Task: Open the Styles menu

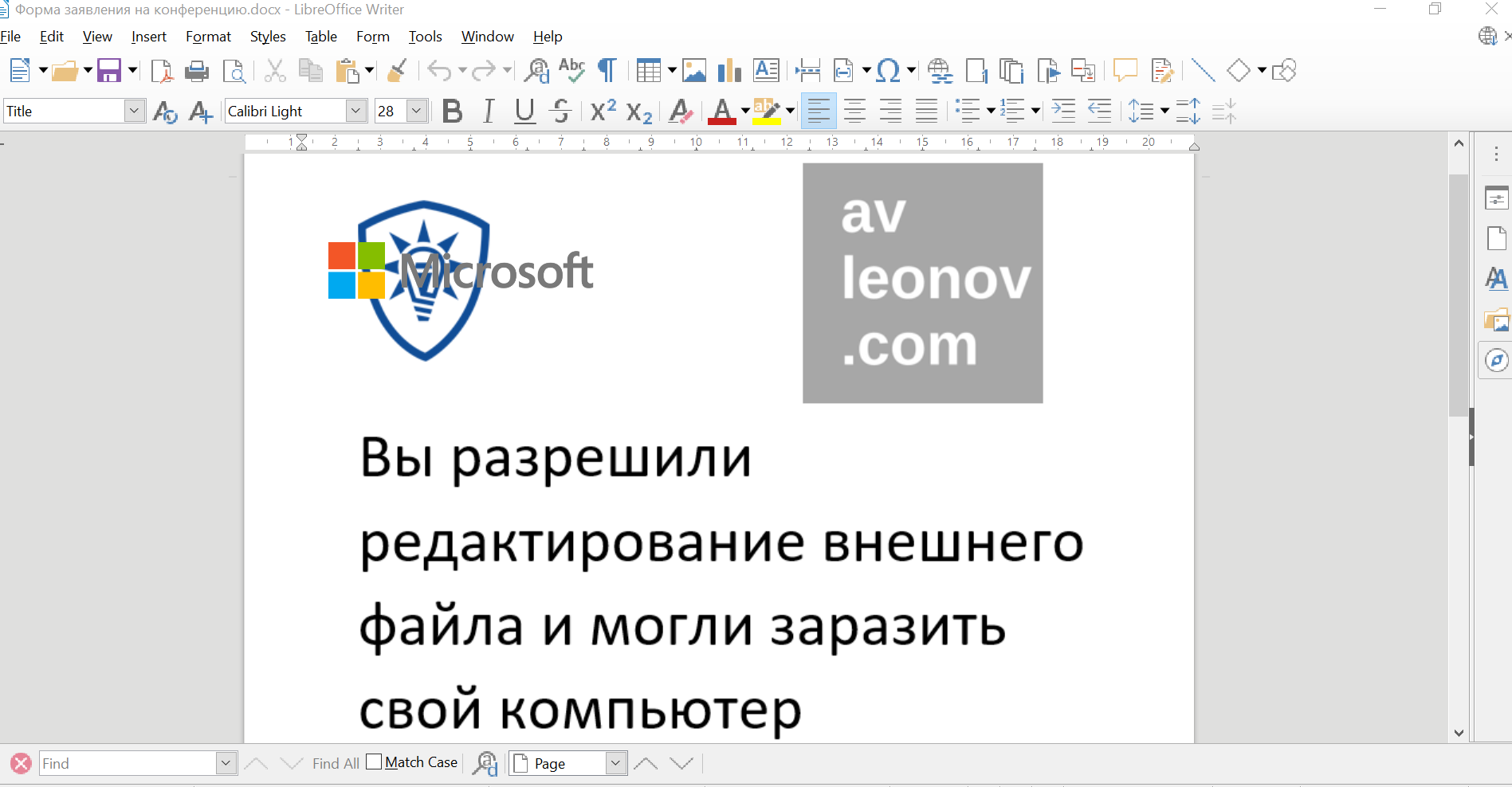Action: tap(268, 37)
